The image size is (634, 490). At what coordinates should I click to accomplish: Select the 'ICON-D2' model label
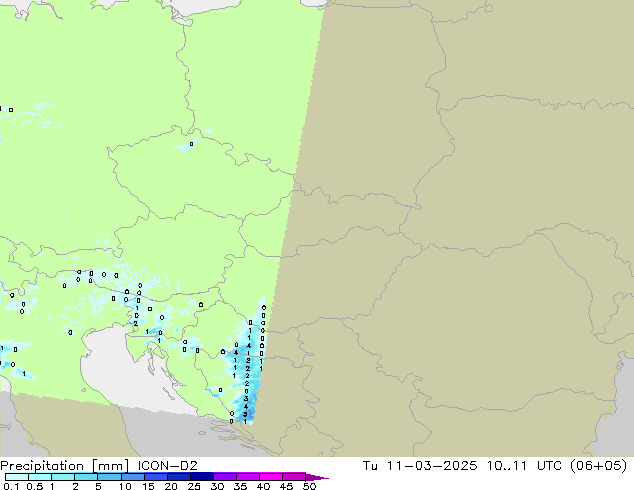pos(167,465)
